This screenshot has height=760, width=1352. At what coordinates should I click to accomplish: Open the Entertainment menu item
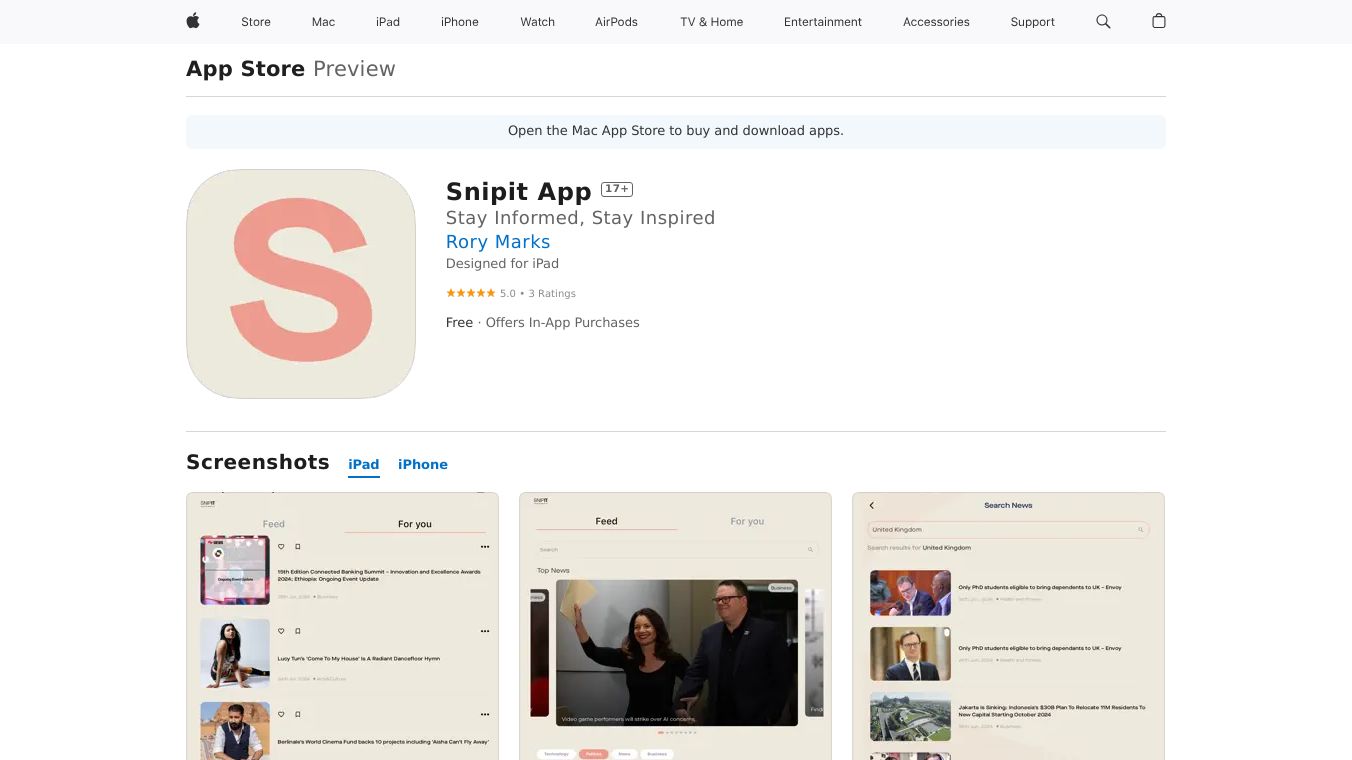(823, 22)
